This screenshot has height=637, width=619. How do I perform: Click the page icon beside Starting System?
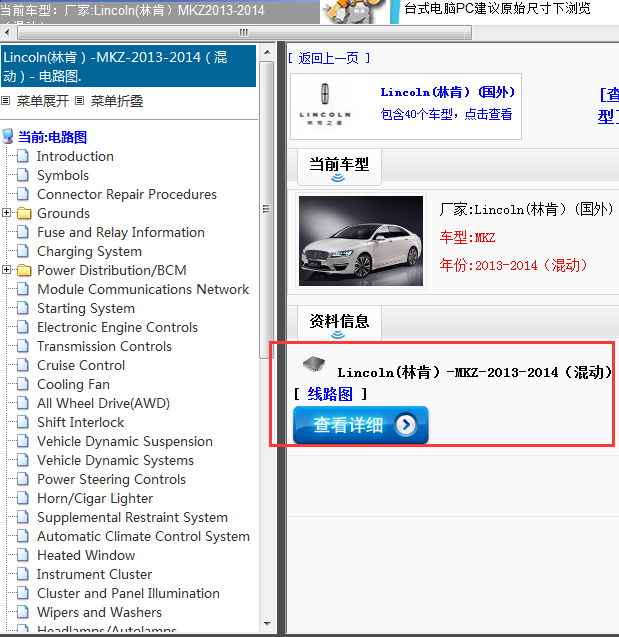23,308
